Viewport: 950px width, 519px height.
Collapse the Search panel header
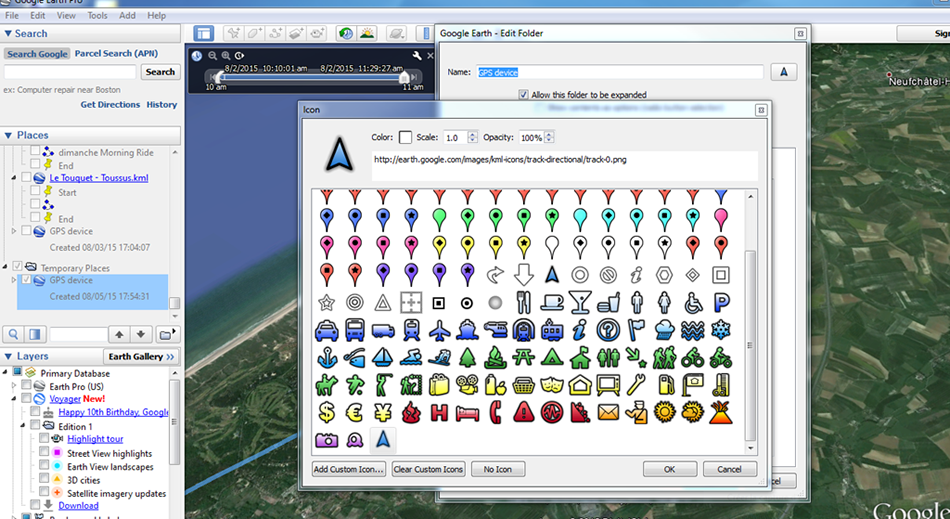click(x=7, y=34)
